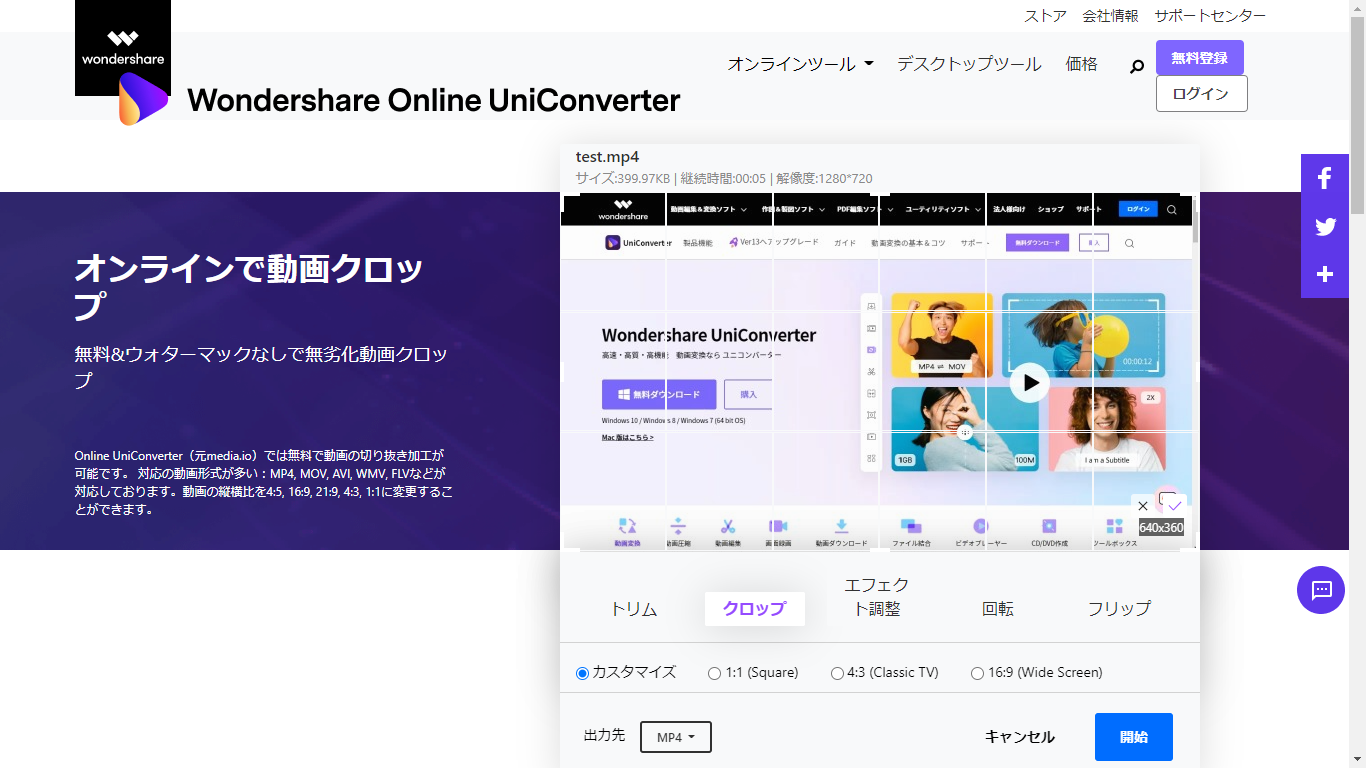This screenshot has height=768, width=1366.
Task: Switch to the 回転 tab
Action: (x=998, y=609)
